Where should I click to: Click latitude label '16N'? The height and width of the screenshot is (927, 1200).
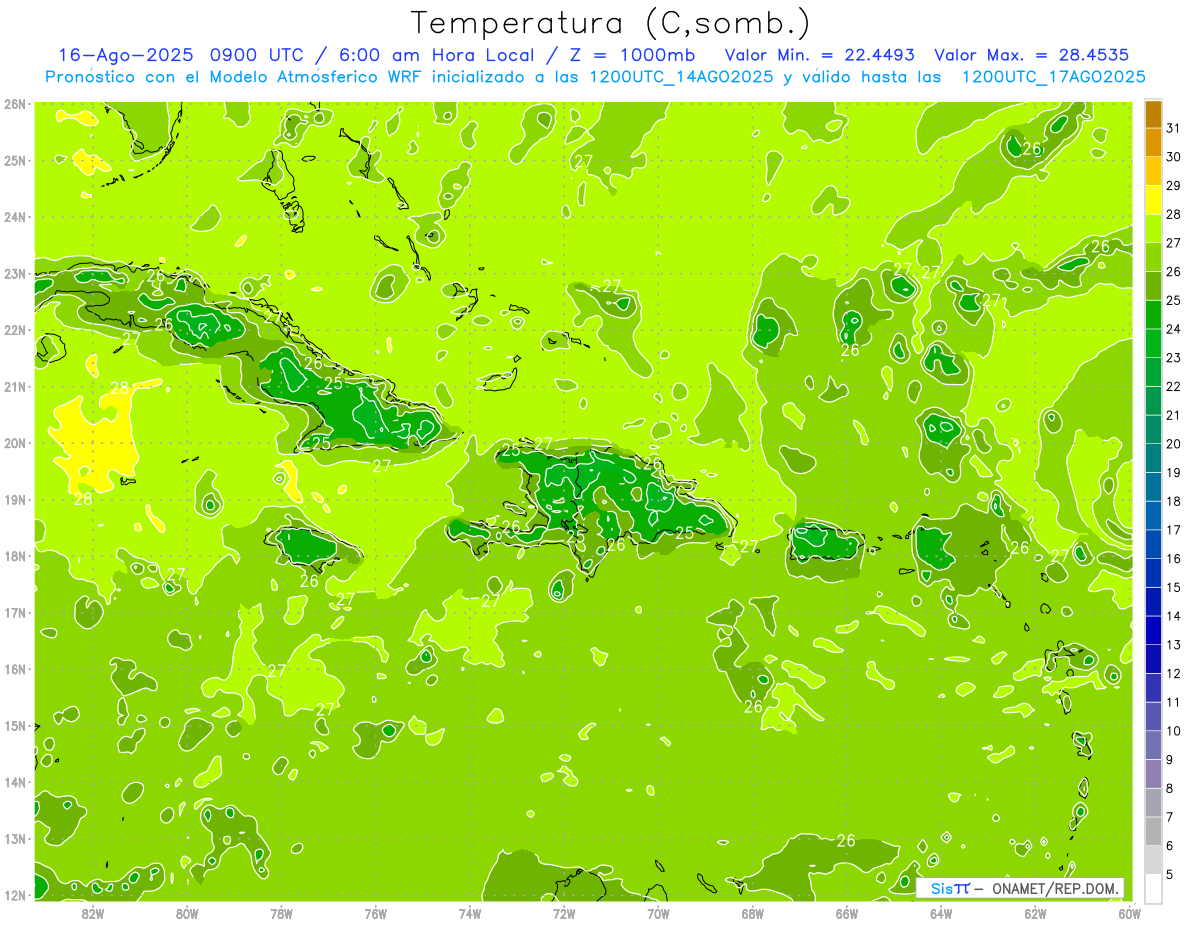coord(15,669)
